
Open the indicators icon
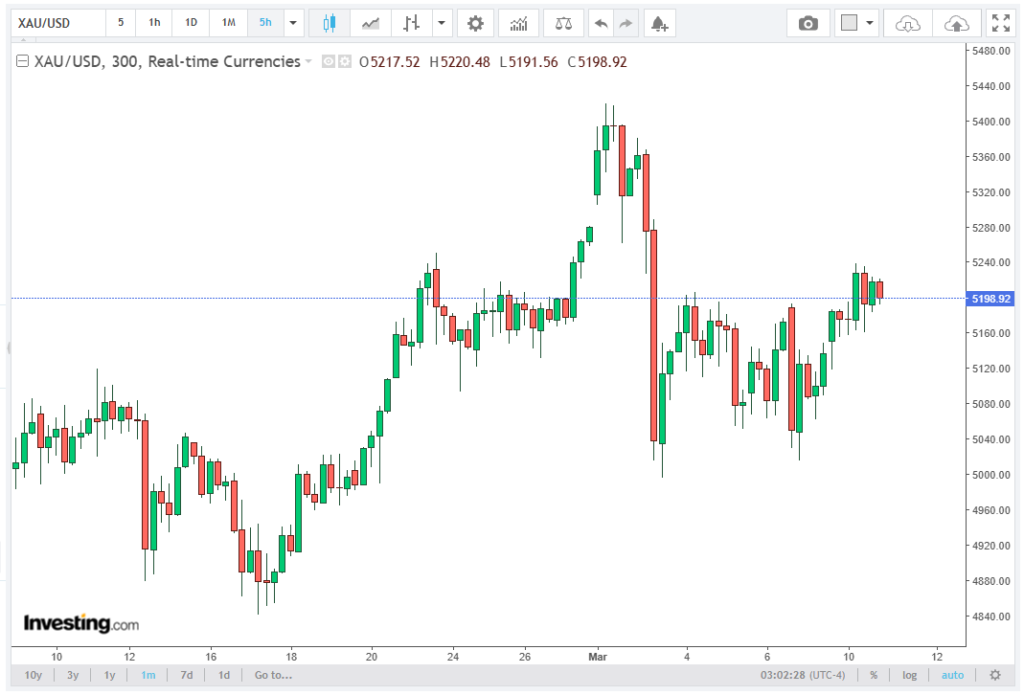pos(518,23)
